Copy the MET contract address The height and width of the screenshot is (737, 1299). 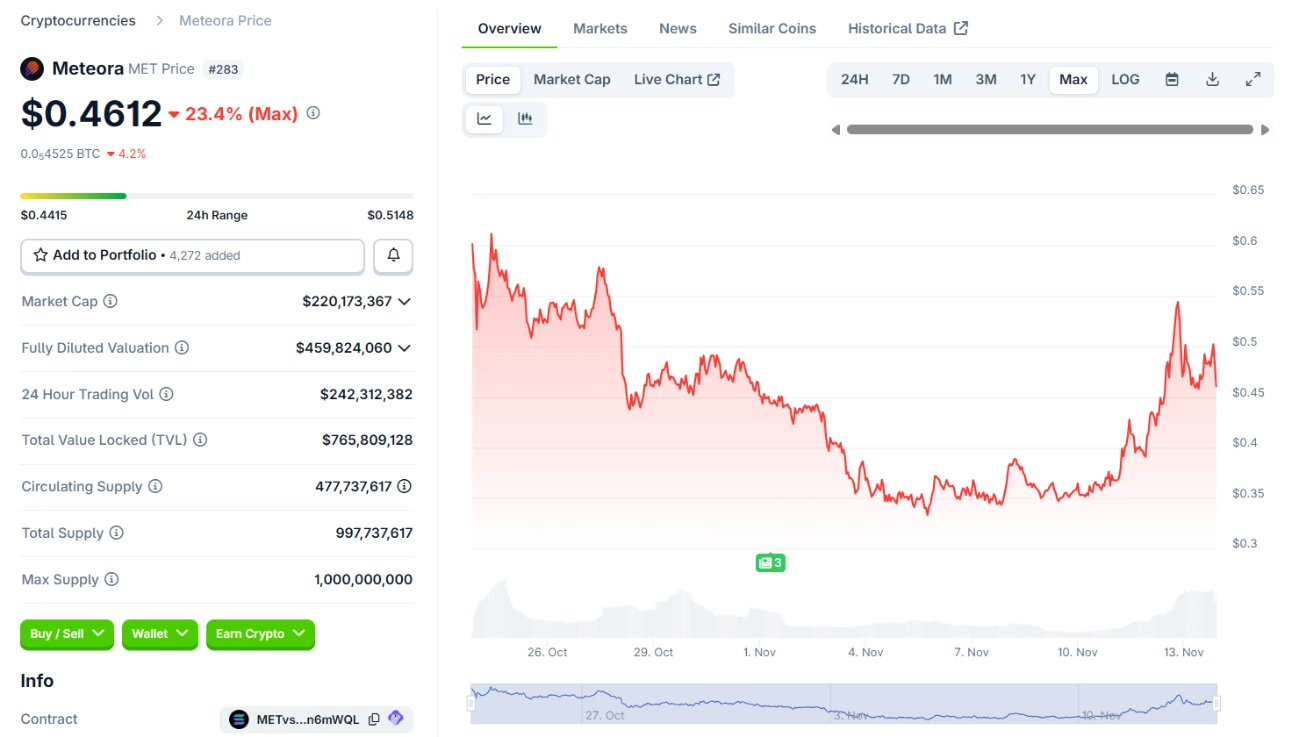click(x=374, y=719)
